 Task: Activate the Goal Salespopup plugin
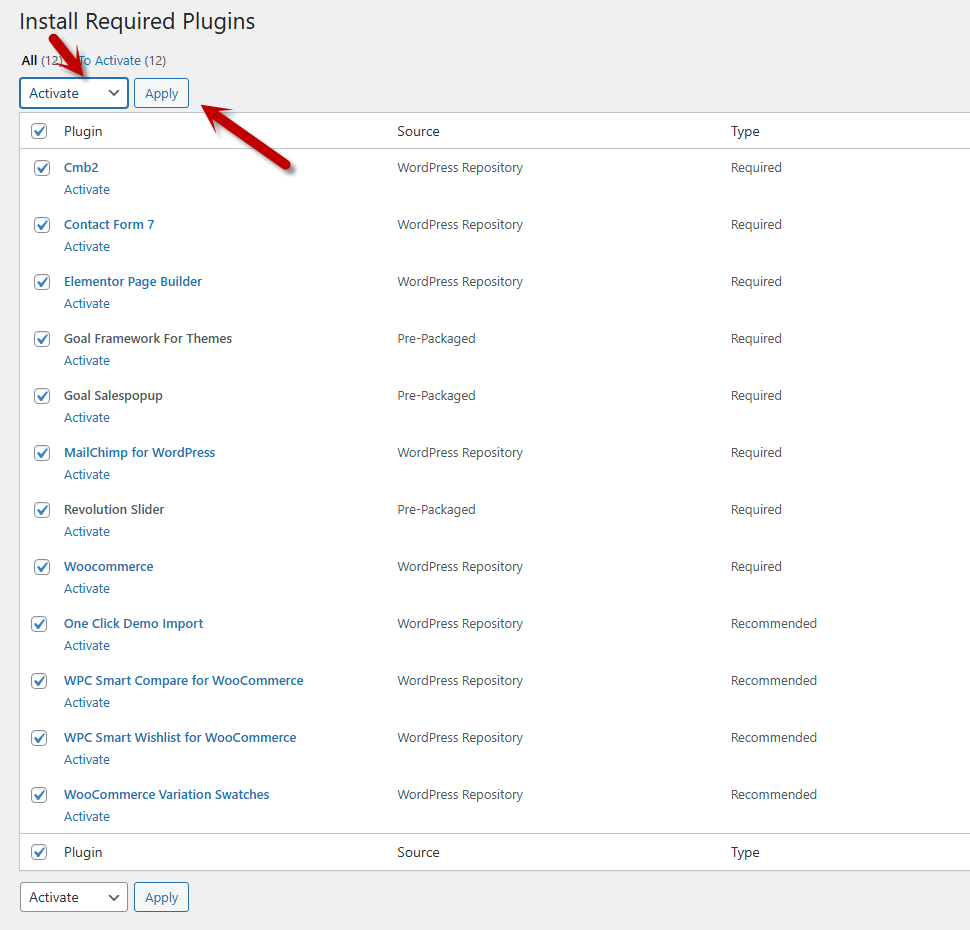[87, 418]
